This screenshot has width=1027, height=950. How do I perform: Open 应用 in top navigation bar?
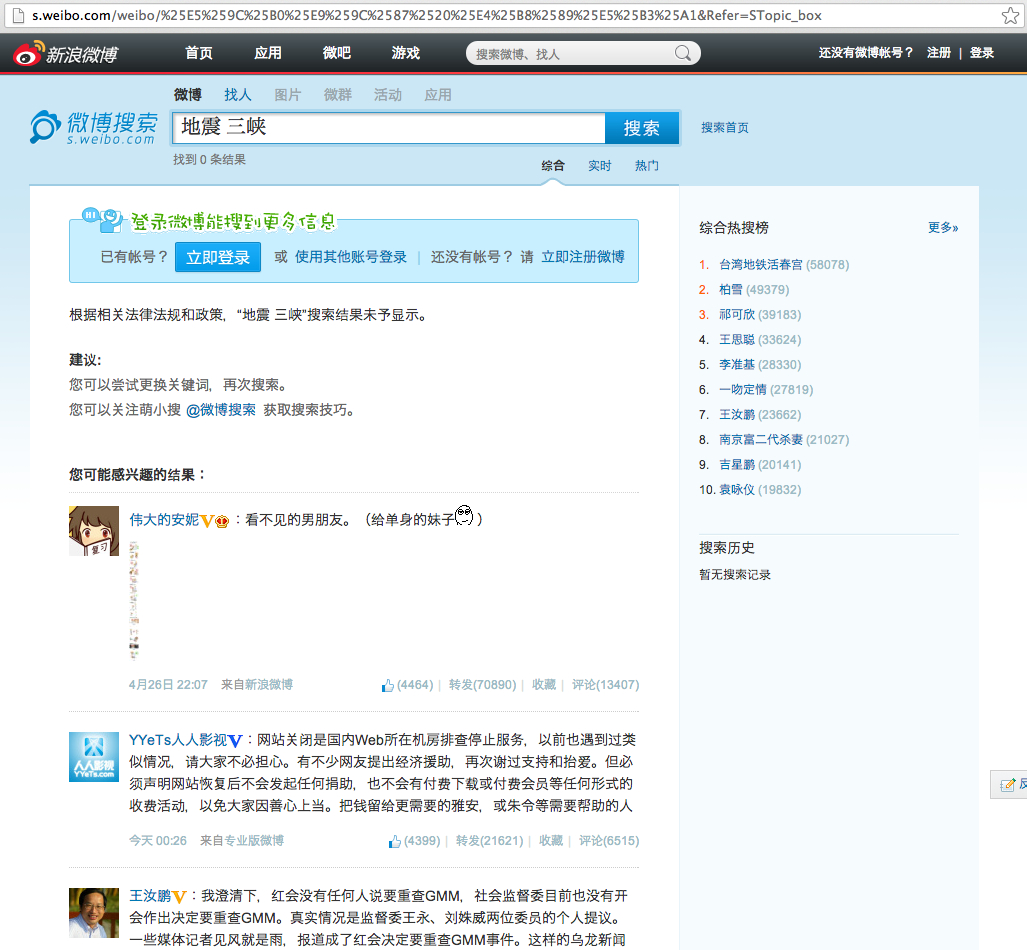point(268,53)
